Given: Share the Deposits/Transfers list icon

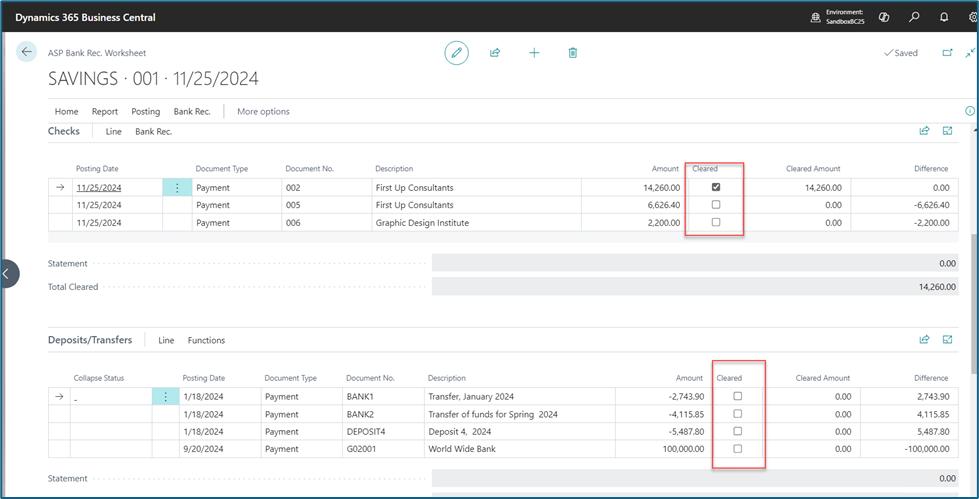Looking at the screenshot, I should tap(924, 340).
